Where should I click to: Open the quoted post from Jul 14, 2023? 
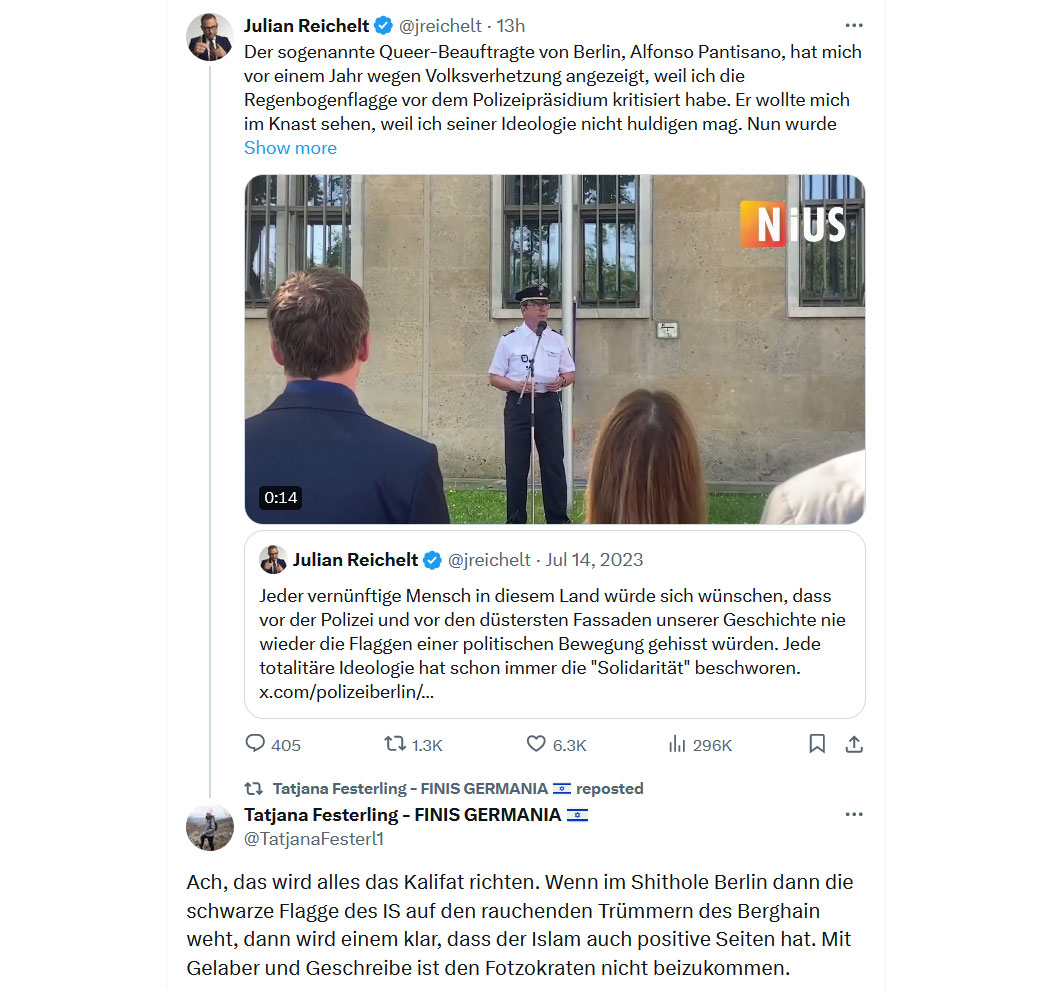(x=554, y=624)
